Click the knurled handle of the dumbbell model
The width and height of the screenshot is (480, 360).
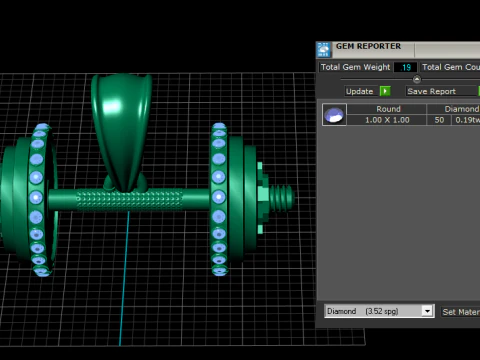pos(129,200)
